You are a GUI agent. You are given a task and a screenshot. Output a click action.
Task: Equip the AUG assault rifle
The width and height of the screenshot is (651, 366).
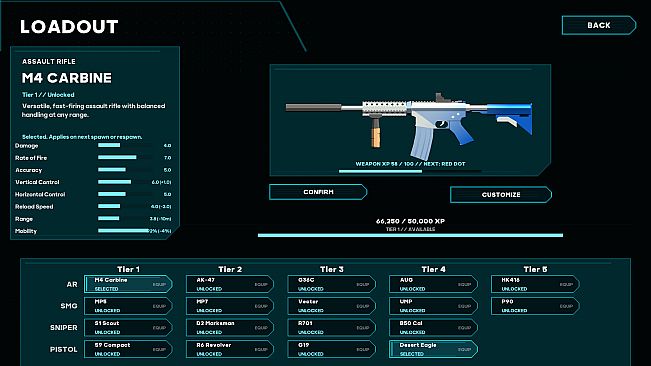coord(433,284)
